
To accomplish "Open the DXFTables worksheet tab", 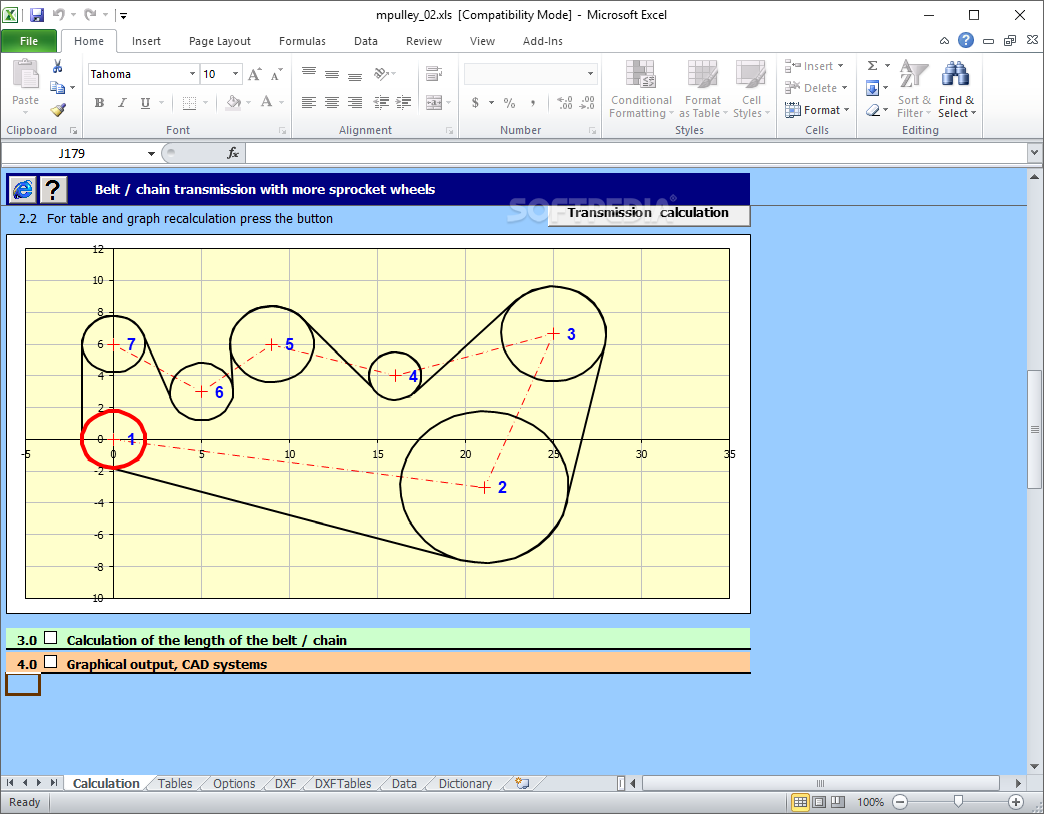I will (343, 783).
